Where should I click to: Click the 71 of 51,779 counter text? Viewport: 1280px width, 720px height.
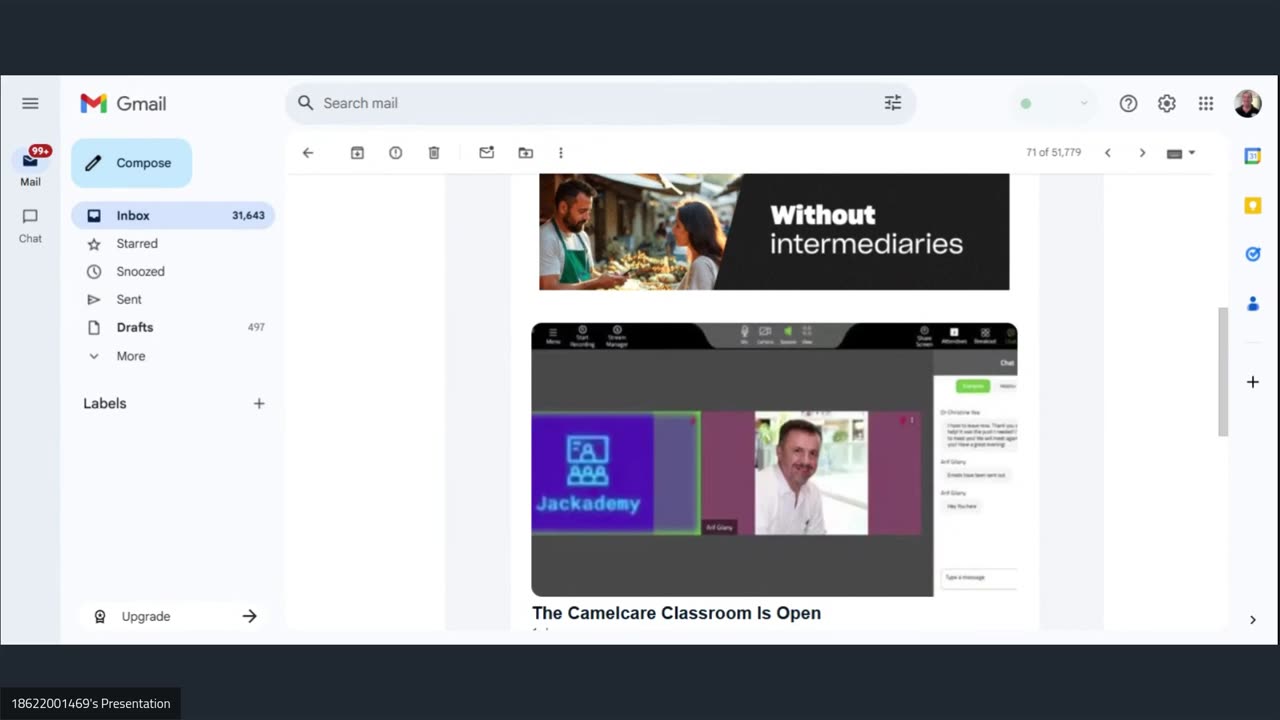click(1053, 153)
